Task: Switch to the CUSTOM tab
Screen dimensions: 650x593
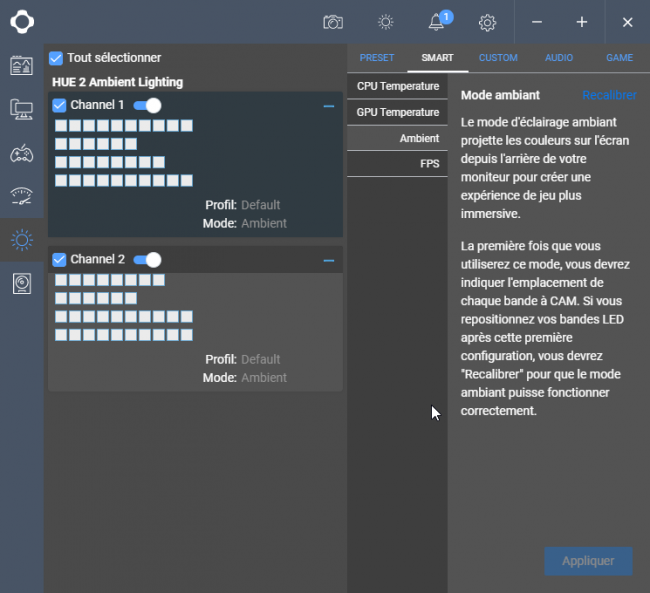Action: click(498, 58)
